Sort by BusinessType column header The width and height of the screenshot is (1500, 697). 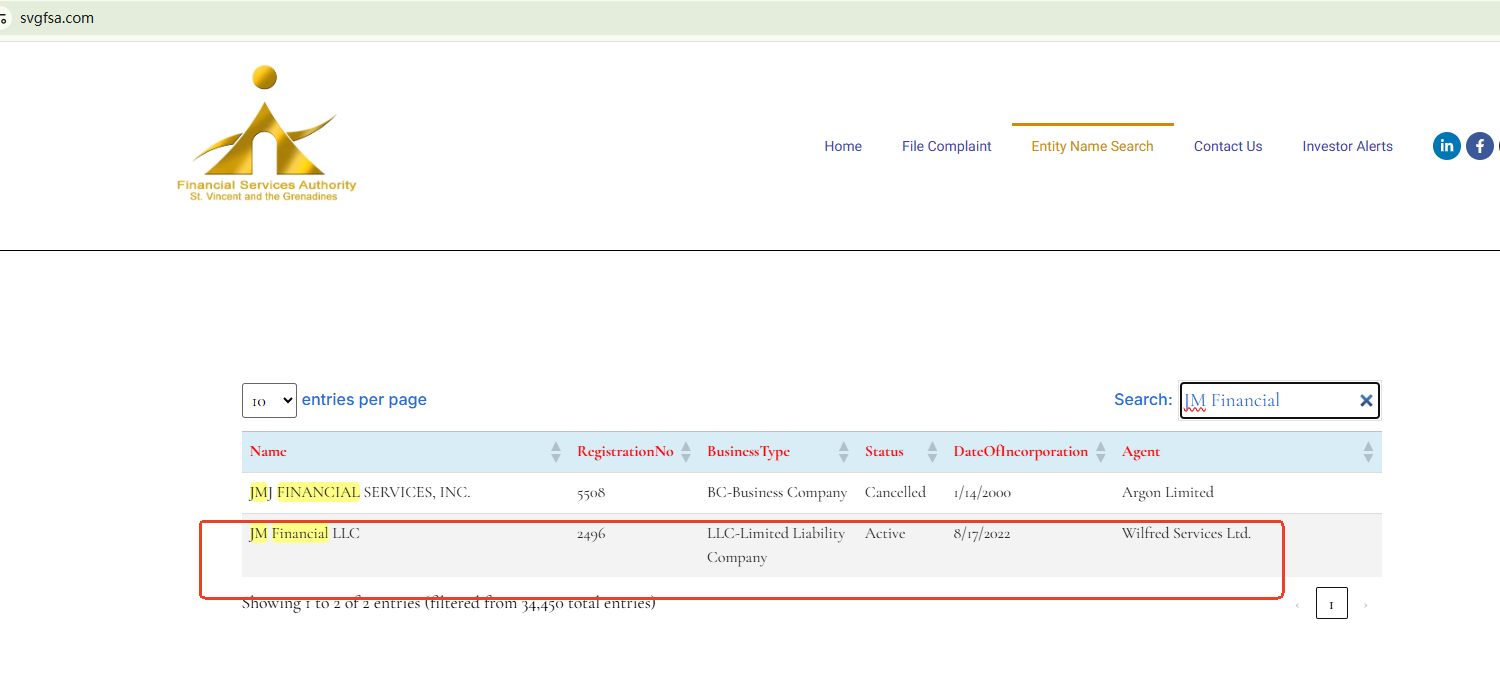(x=748, y=452)
